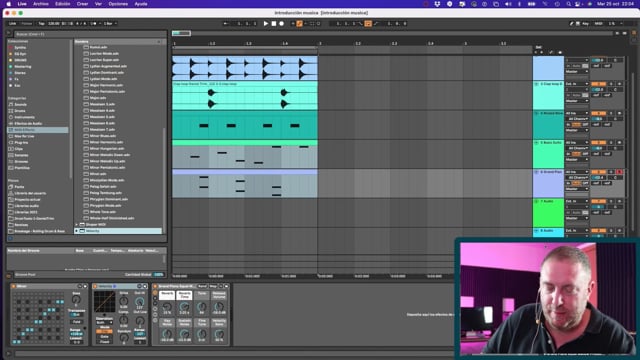Viewport: 640px width, 360px height.
Task: Select the Minor Blues.adv preset
Action: pos(103,136)
